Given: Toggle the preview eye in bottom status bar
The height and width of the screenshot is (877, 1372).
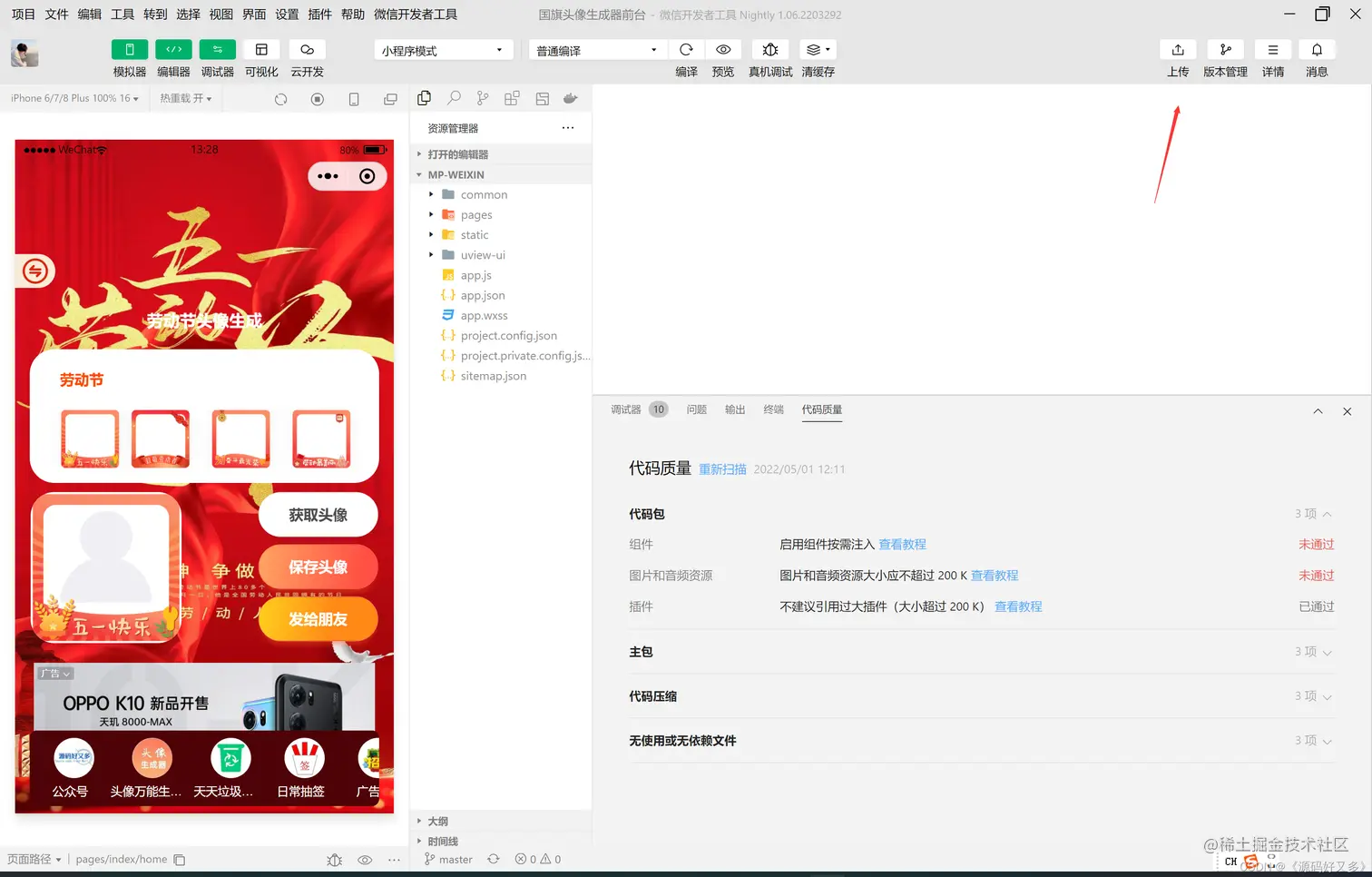Looking at the screenshot, I should 364,859.
